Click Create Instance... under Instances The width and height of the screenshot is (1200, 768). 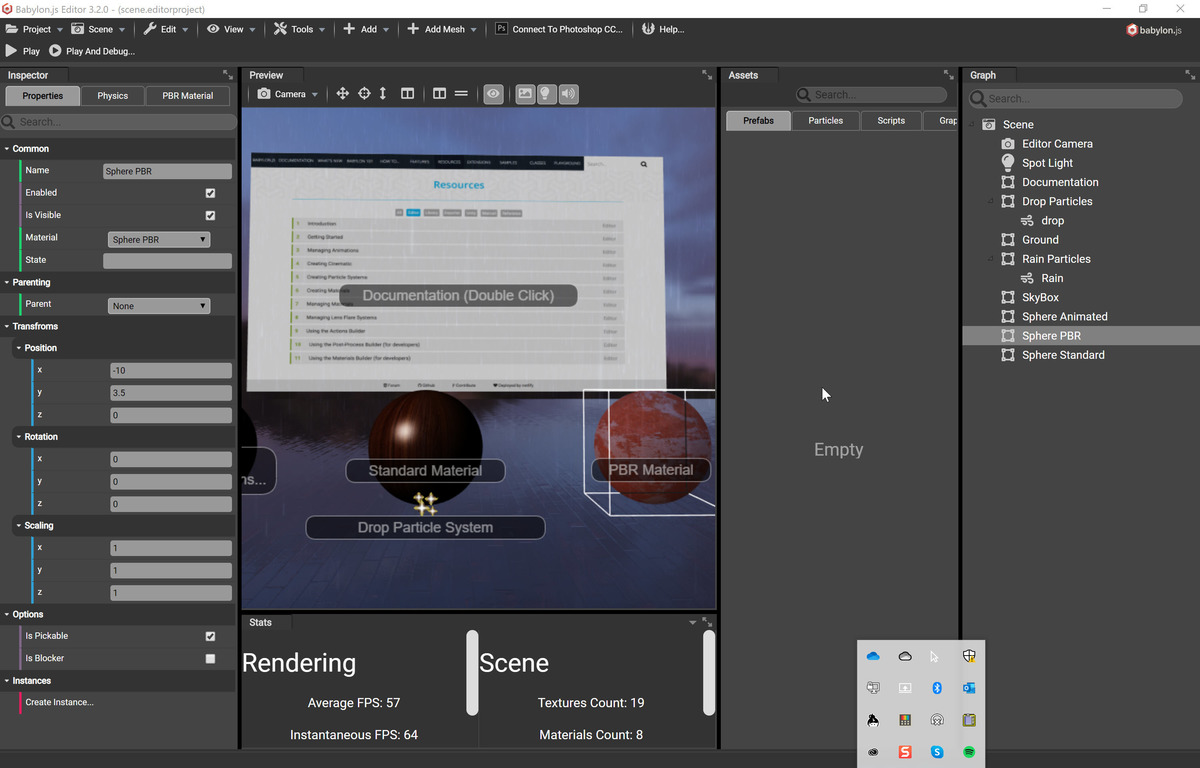(60, 702)
